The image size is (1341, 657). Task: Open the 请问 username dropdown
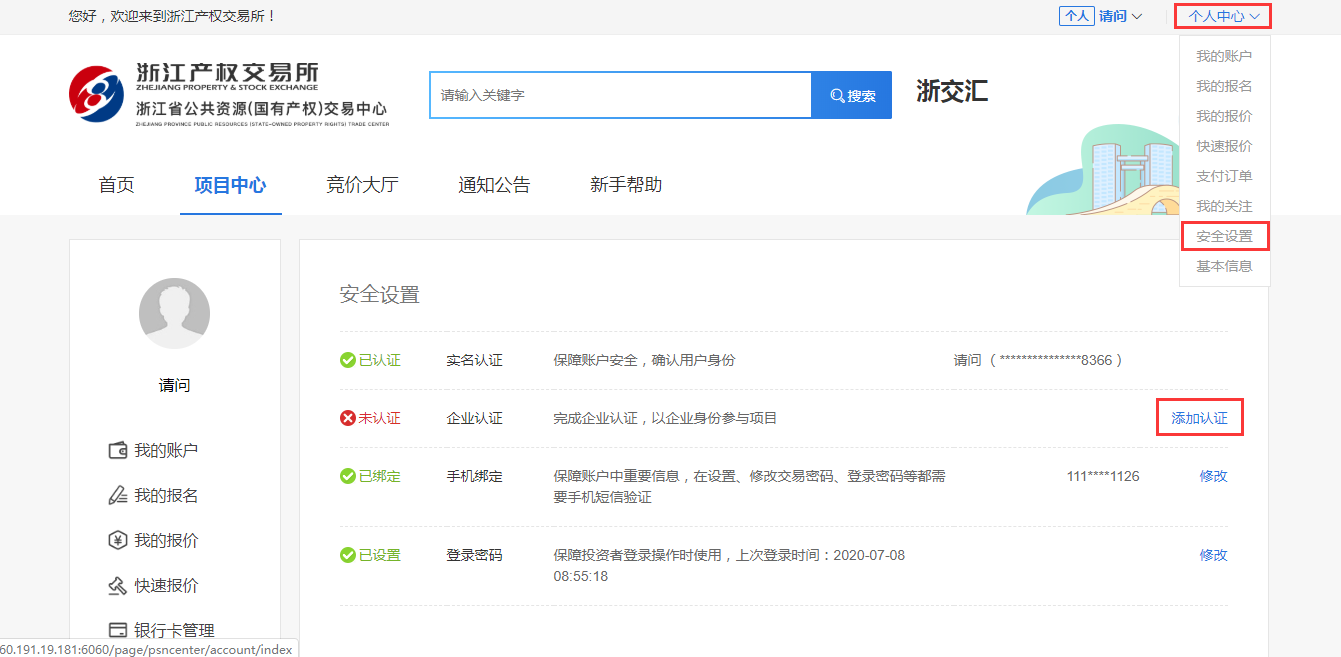(x=1120, y=16)
